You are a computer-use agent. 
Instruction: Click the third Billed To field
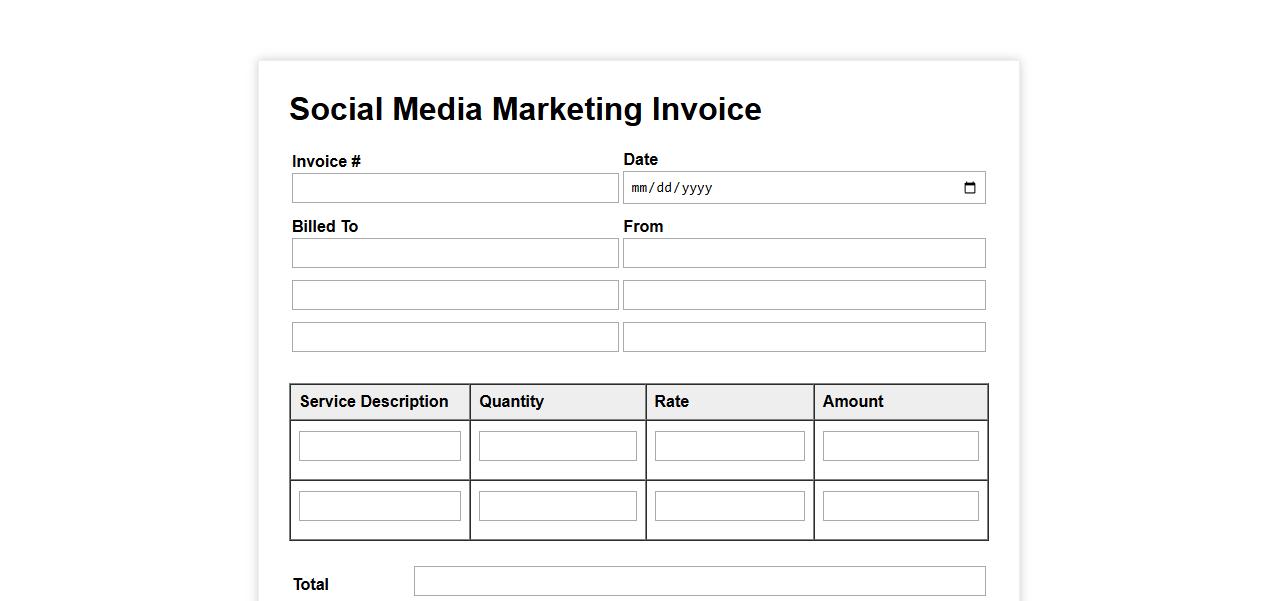455,337
